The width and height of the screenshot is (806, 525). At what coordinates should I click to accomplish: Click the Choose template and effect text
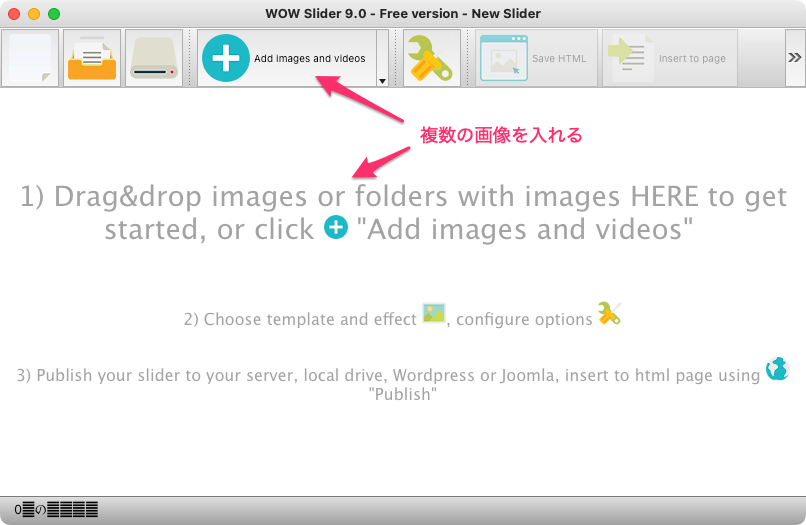click(x=299, y=320)
